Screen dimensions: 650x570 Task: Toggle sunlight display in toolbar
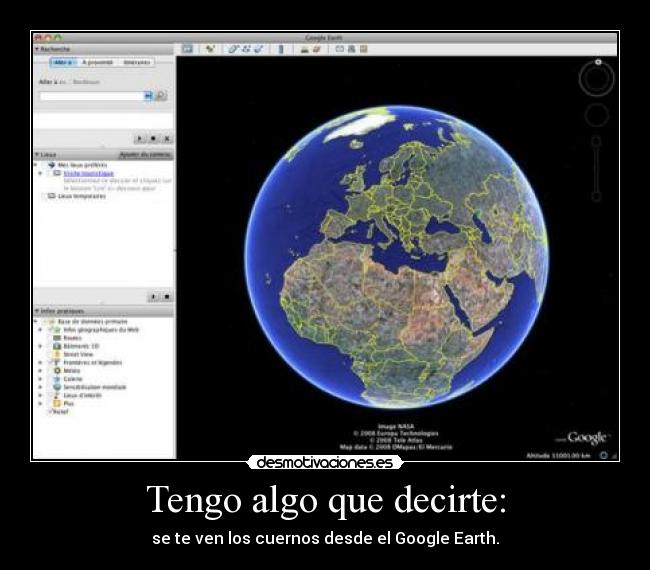pos(305,49)
